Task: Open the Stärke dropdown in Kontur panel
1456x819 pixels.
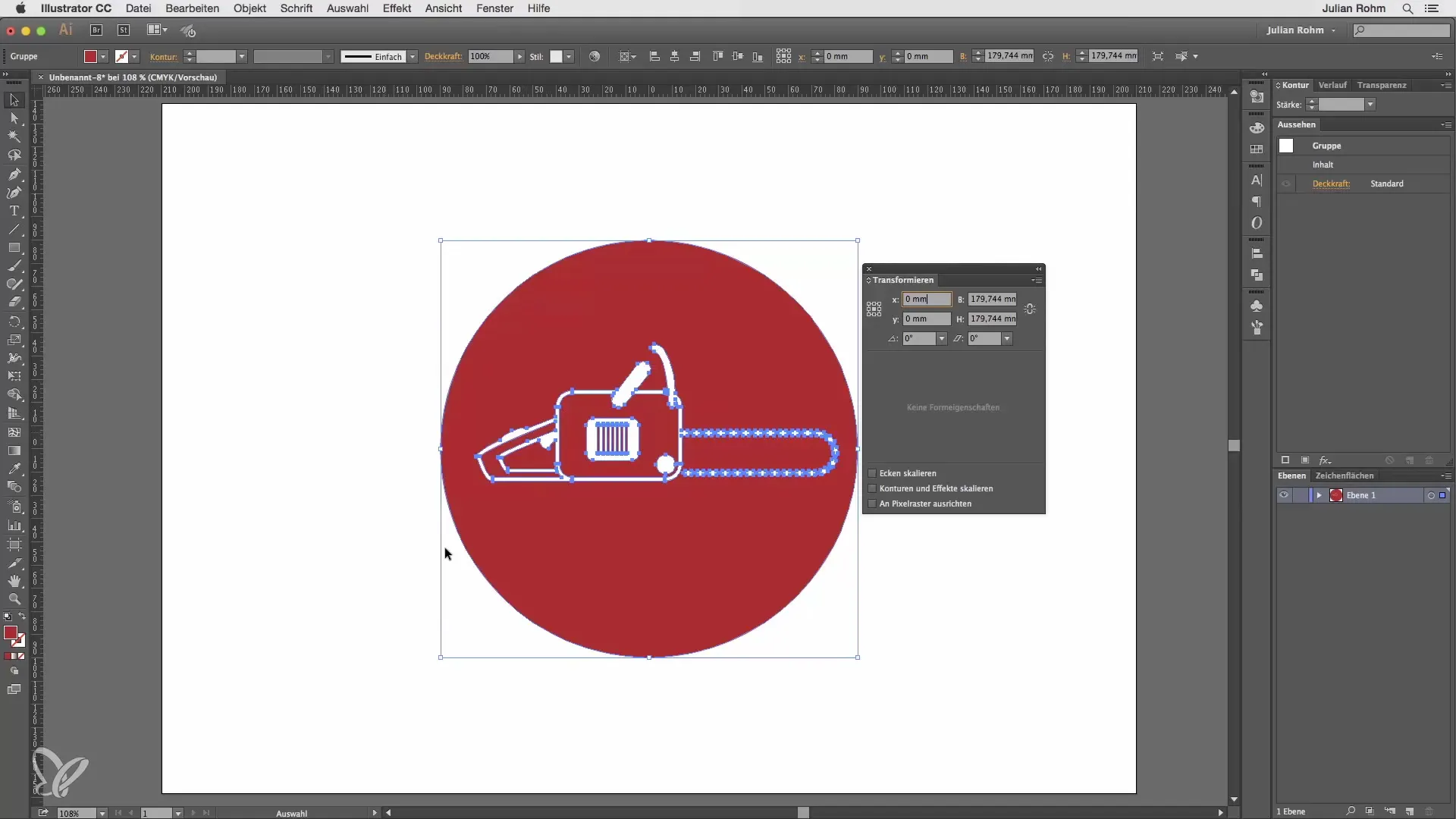Action: click(x=1370, y=105)
